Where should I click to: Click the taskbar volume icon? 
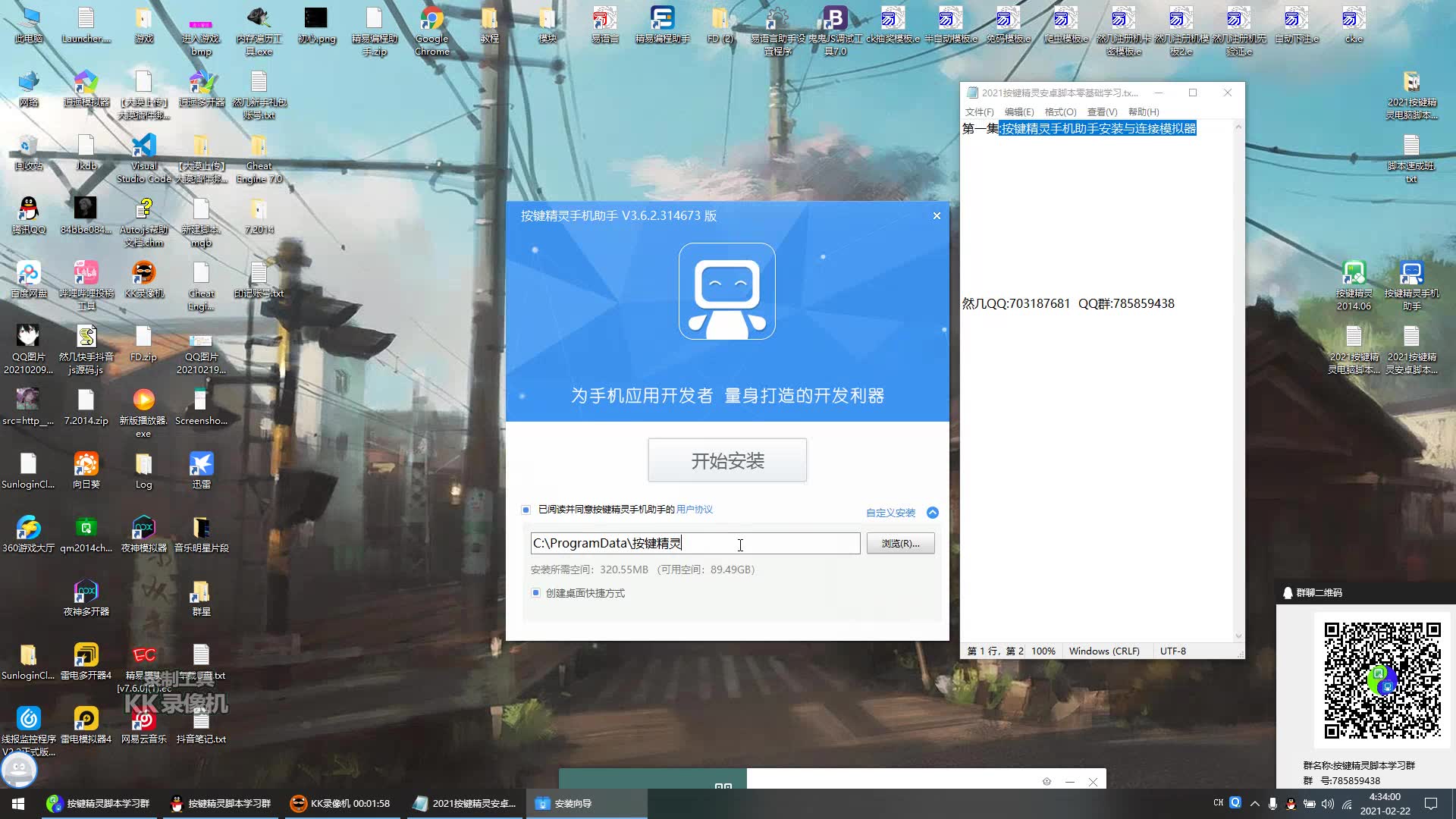[1327, 803]
